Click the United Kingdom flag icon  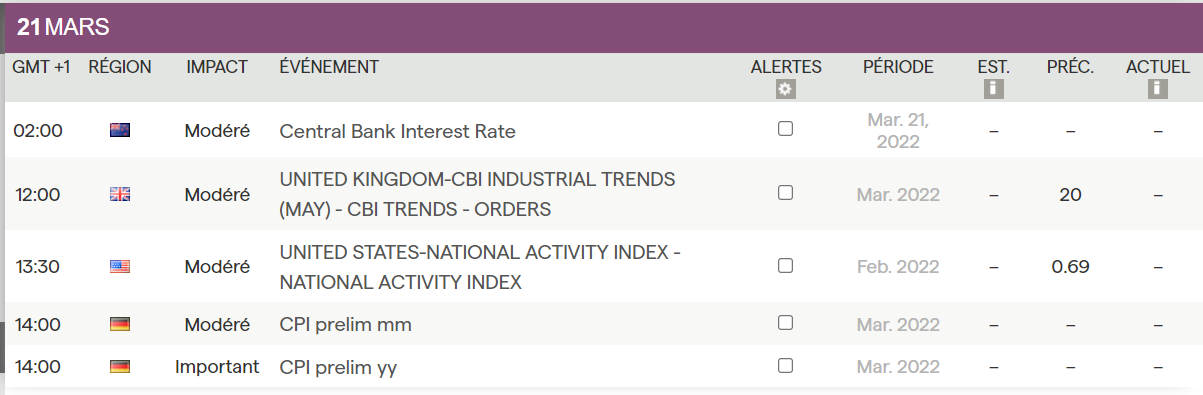pyautogui.click(x=120, y=195)
